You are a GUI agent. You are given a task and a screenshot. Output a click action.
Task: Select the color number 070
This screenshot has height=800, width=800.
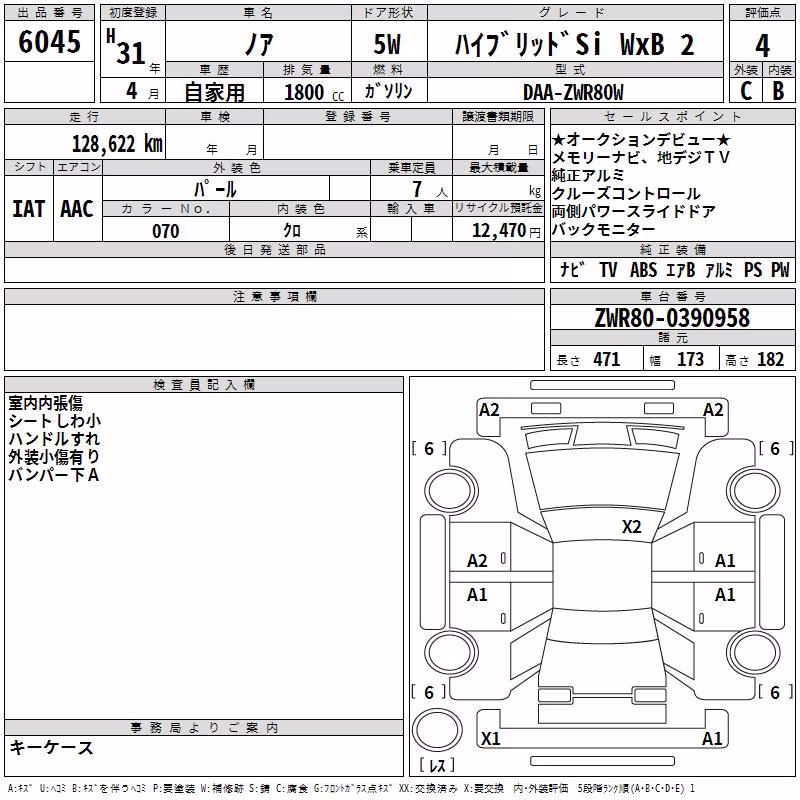pos(166,231)
